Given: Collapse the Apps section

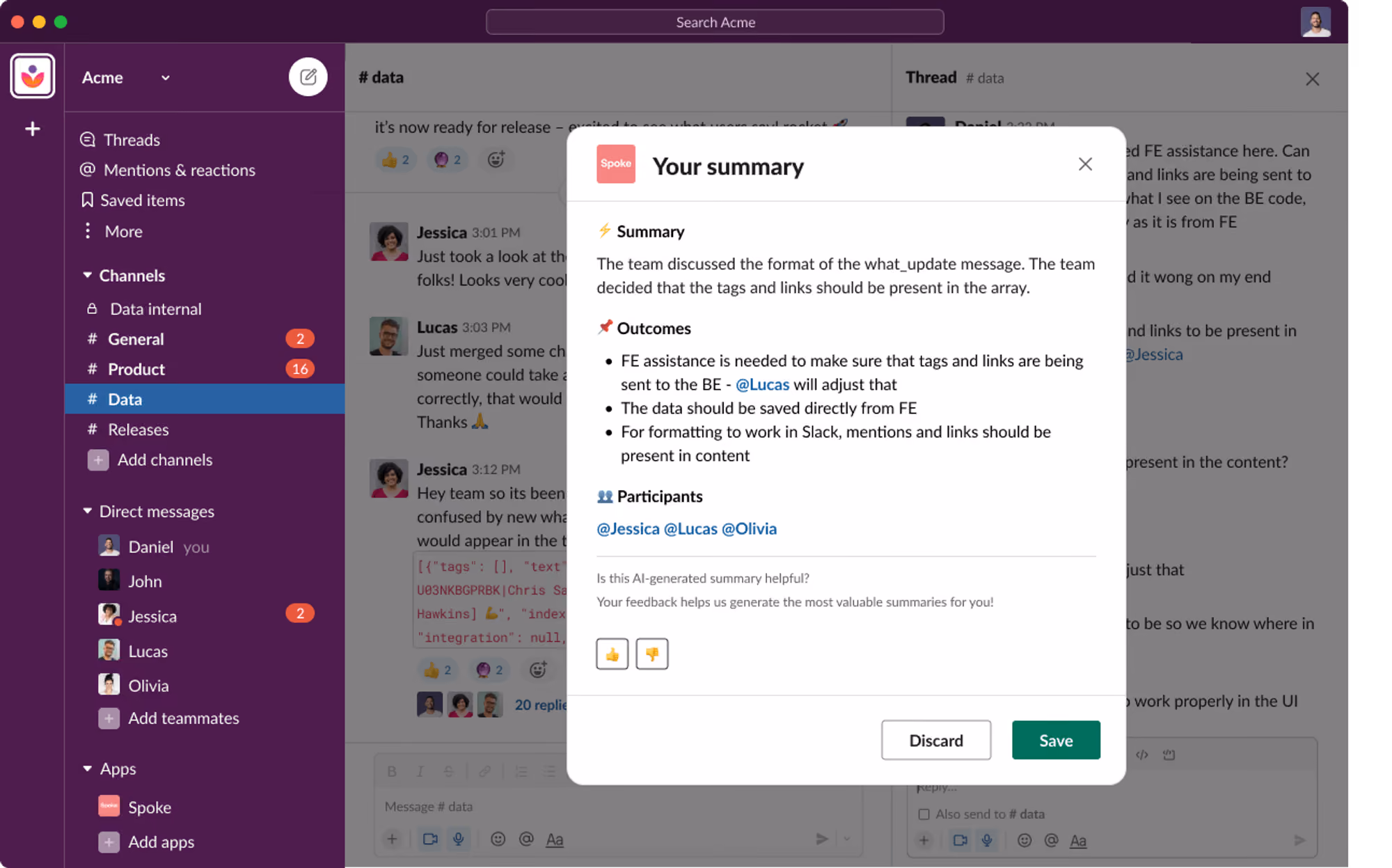Looking at the screenshot, I should coord(87,768).
